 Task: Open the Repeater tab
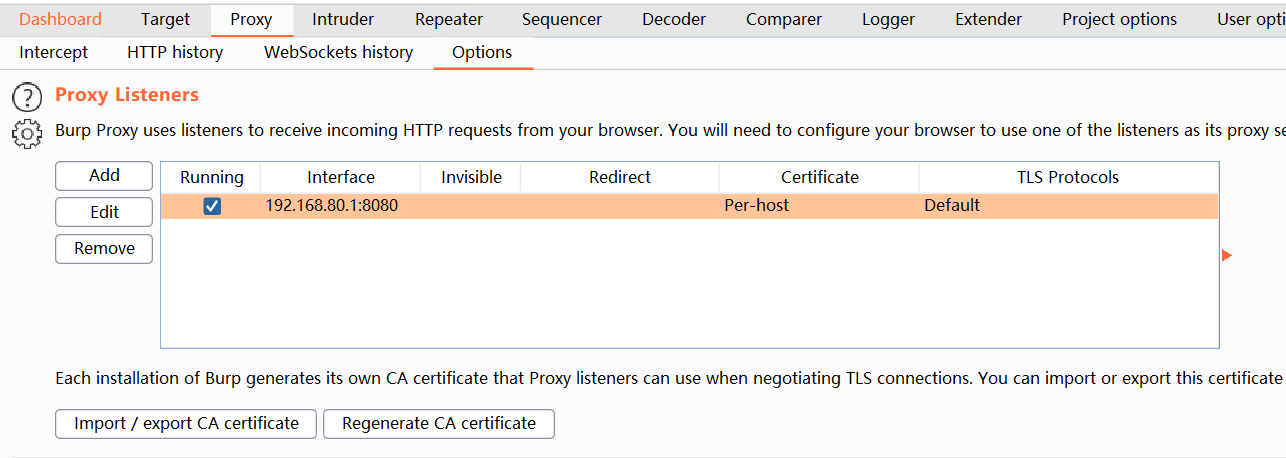coord(449,19)
